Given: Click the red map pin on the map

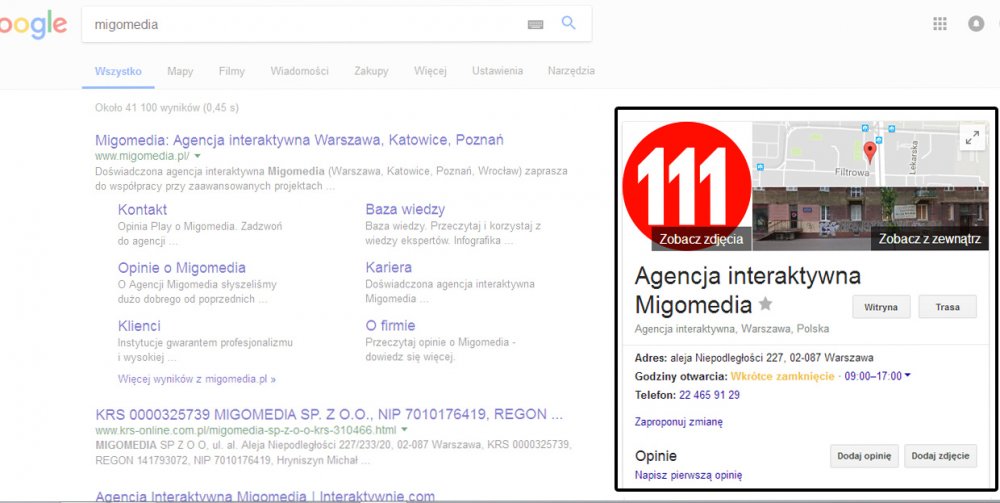Looking at the screenshot, I should (x=870, y=152).
